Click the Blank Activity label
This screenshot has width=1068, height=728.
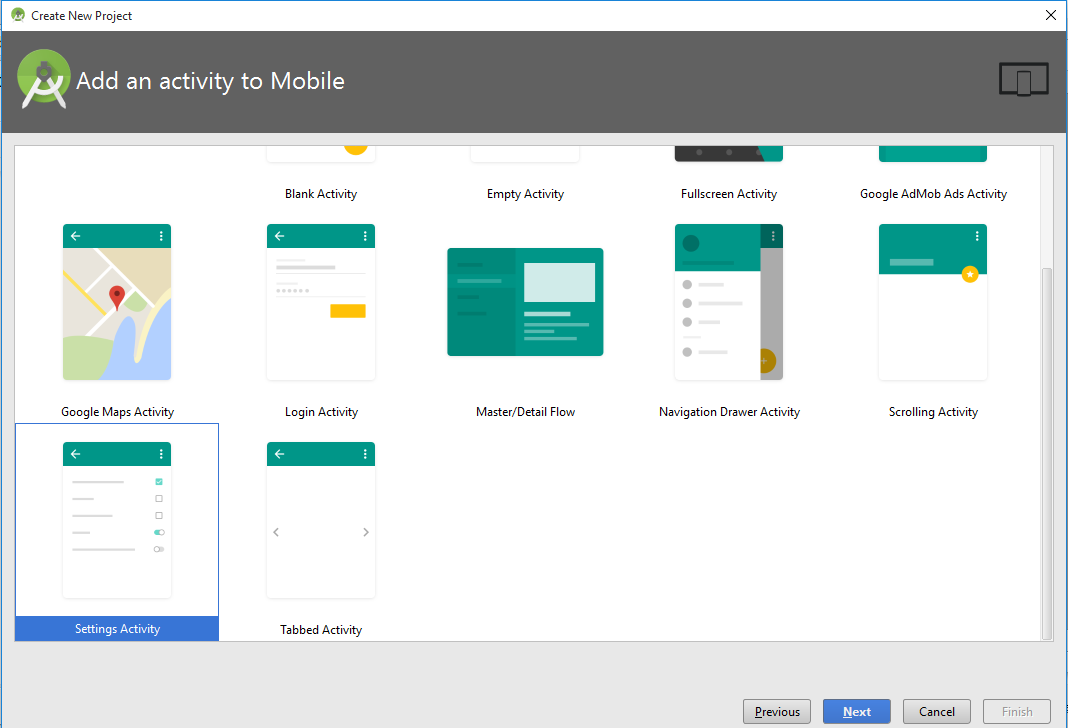point(321,194)
